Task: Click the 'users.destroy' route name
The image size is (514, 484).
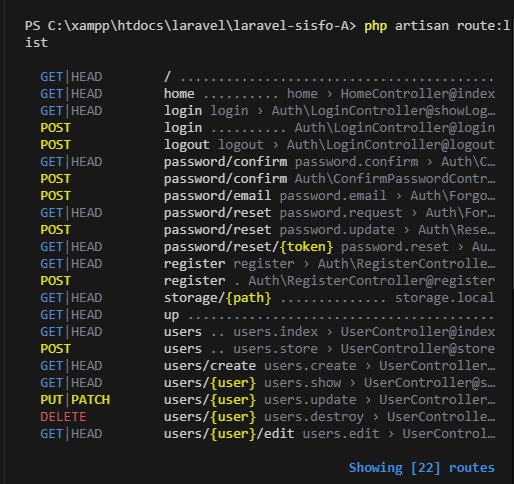Action: click(314, 417)
